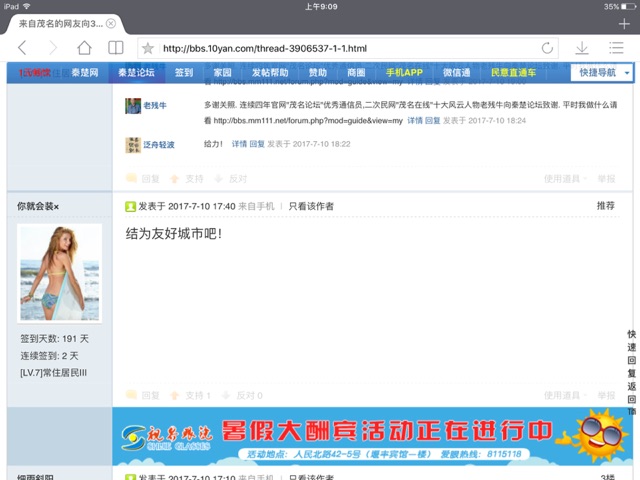
Task: Expand the 快捷导航 dropdown
Action: pyautogui.click(x=602, y=73)
